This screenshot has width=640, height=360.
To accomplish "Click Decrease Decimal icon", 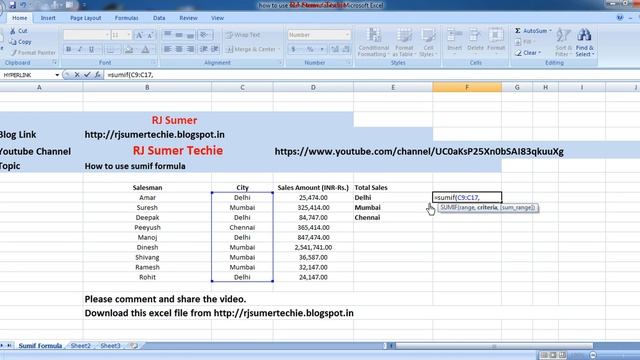I will point(346,49).
